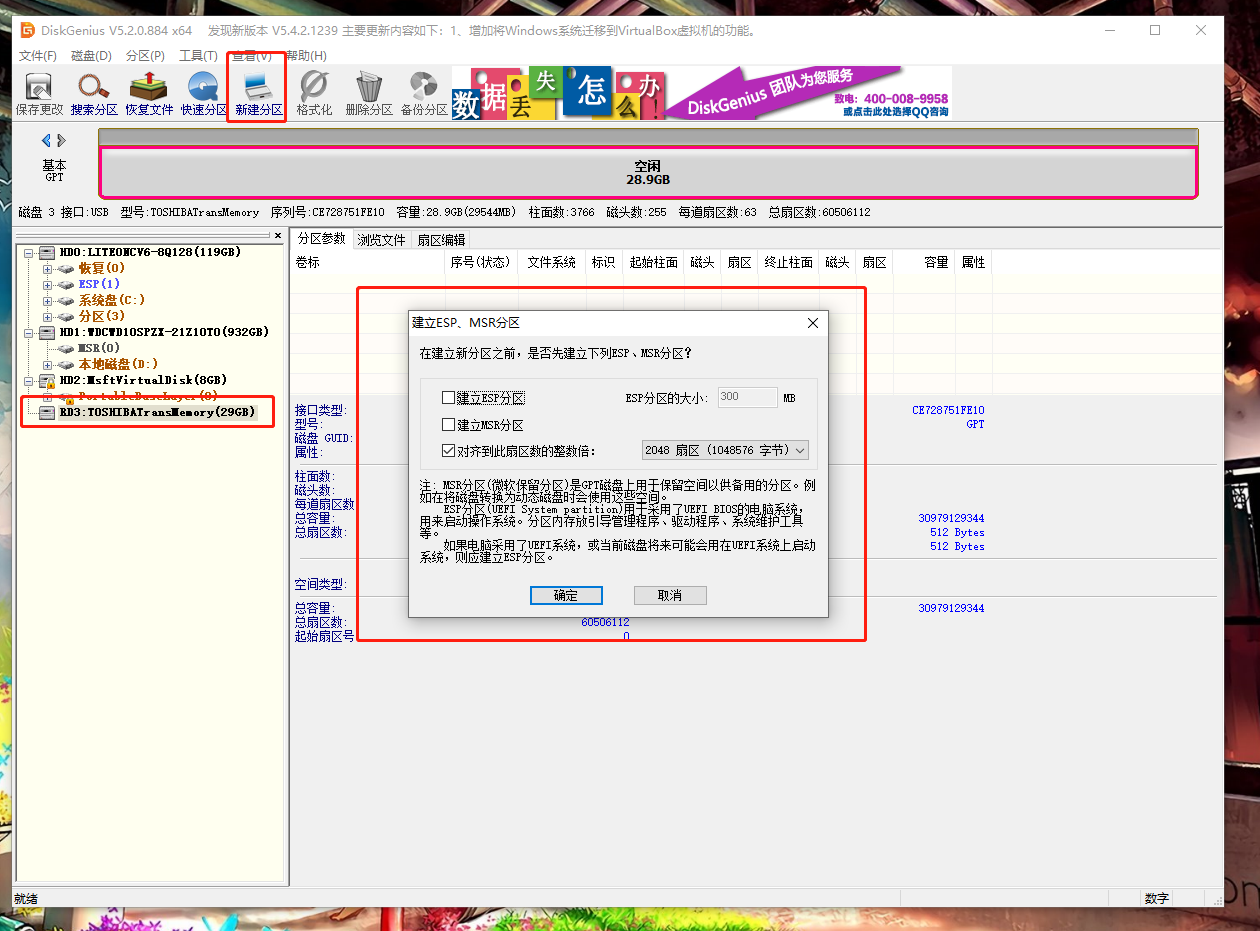This screenshot has width=1260, height=931.
Task: Select HD1:WDCWD10SPZX-21Z10T0(932GB) disk in tree
Action: click(164, 332)
